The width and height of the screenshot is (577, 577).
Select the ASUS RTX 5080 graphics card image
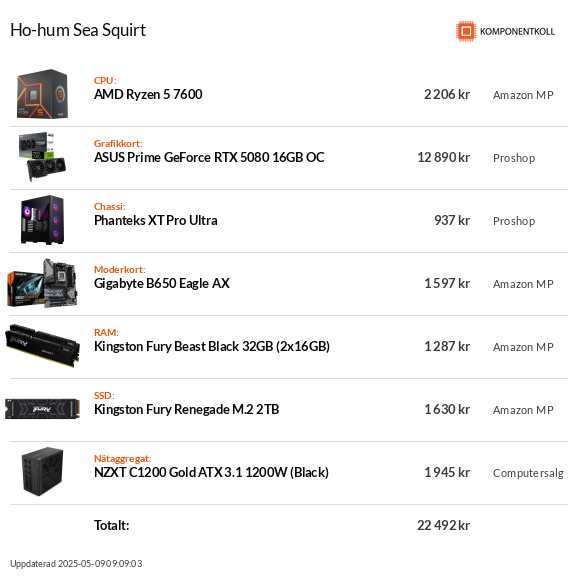[x=42, y=157]
